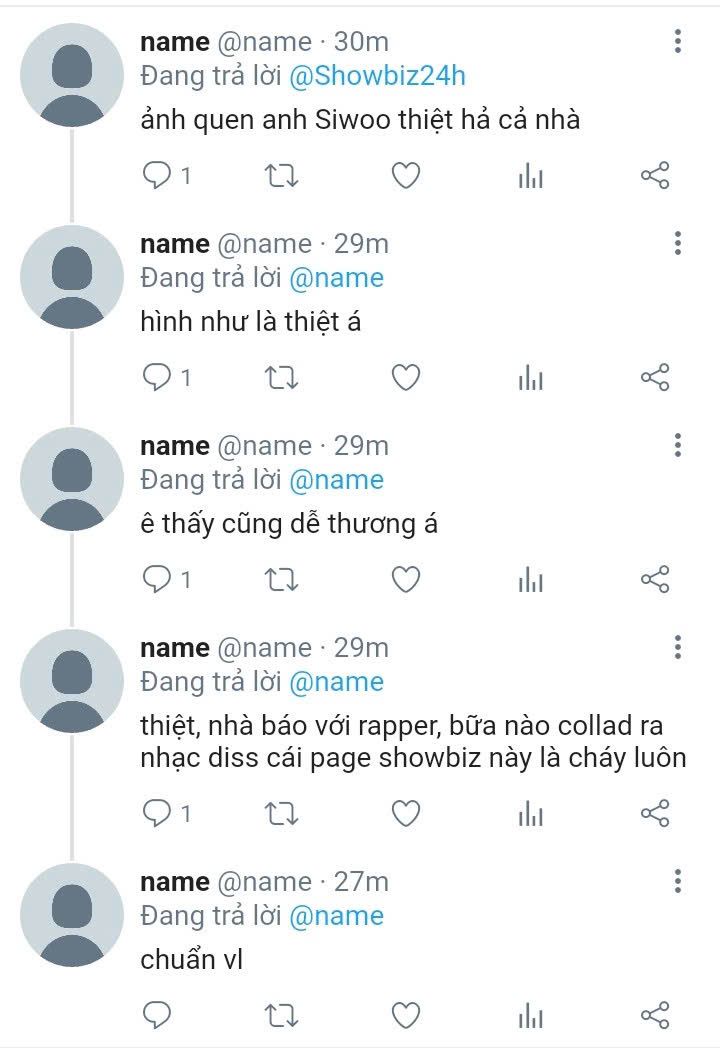720x1048 pixels.
Task: View analytics for 'ảnh quen anh Siwoo' tweet
Action: pyautogui.click(x=530, y=177)
